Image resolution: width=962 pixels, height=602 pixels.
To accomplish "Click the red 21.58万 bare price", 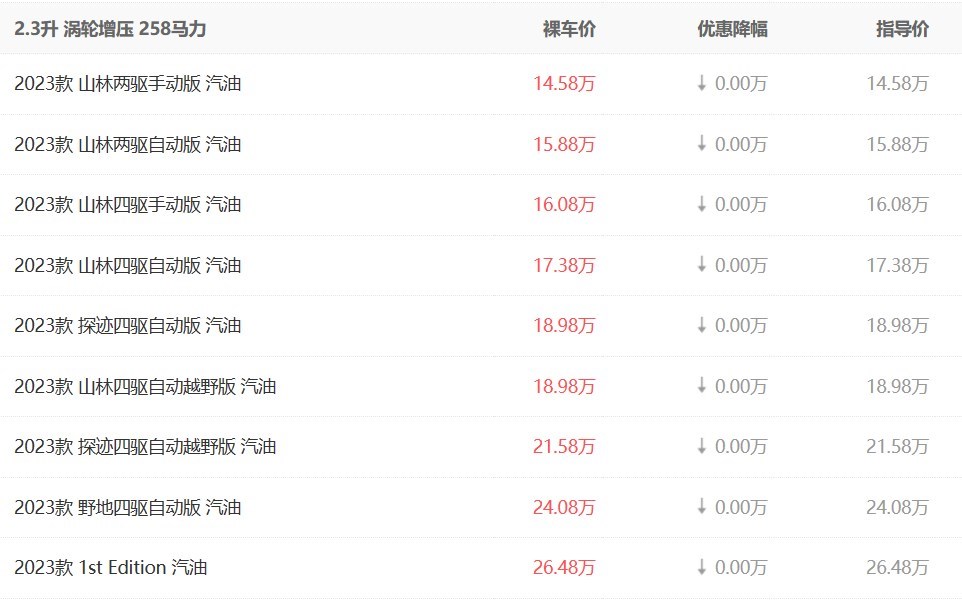I will (x=564, y=446).
